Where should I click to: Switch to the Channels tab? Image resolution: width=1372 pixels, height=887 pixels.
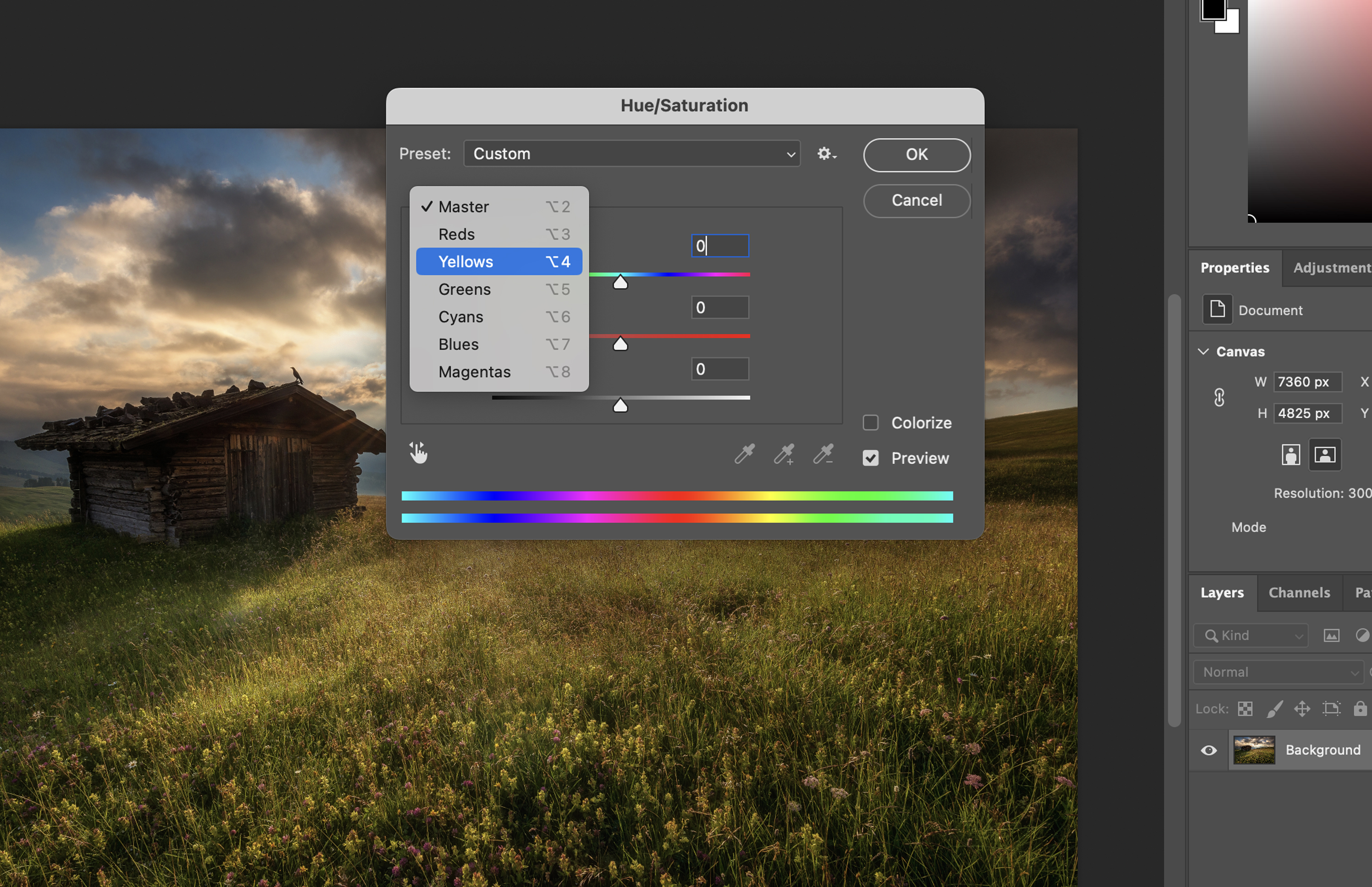coord(1299,593)
